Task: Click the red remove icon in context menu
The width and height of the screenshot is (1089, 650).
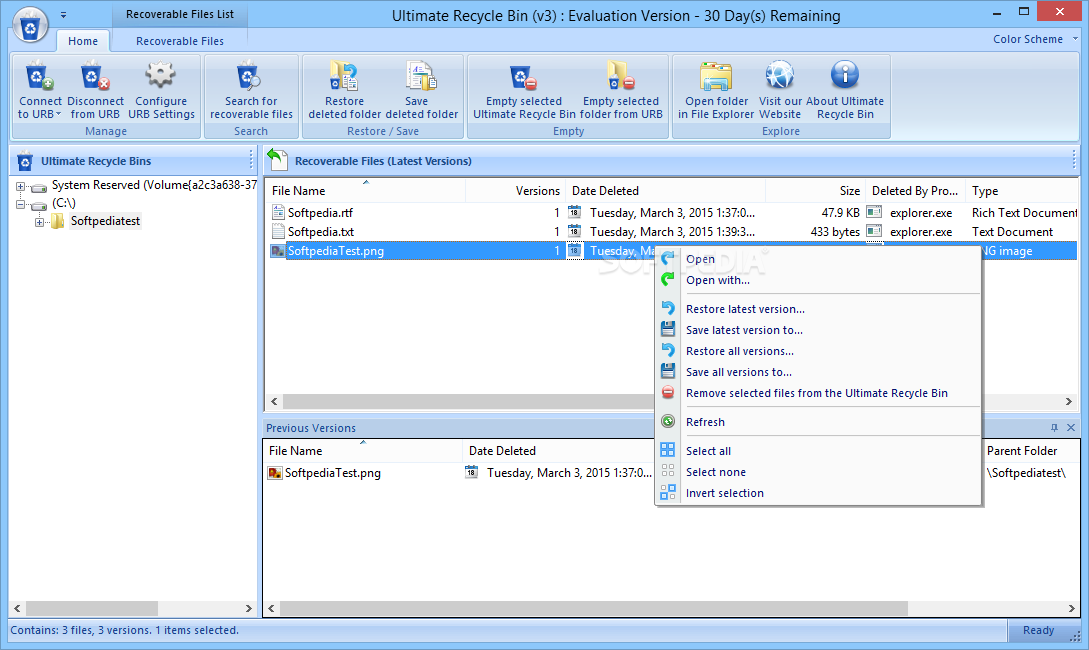Action: tap(668, 393)
